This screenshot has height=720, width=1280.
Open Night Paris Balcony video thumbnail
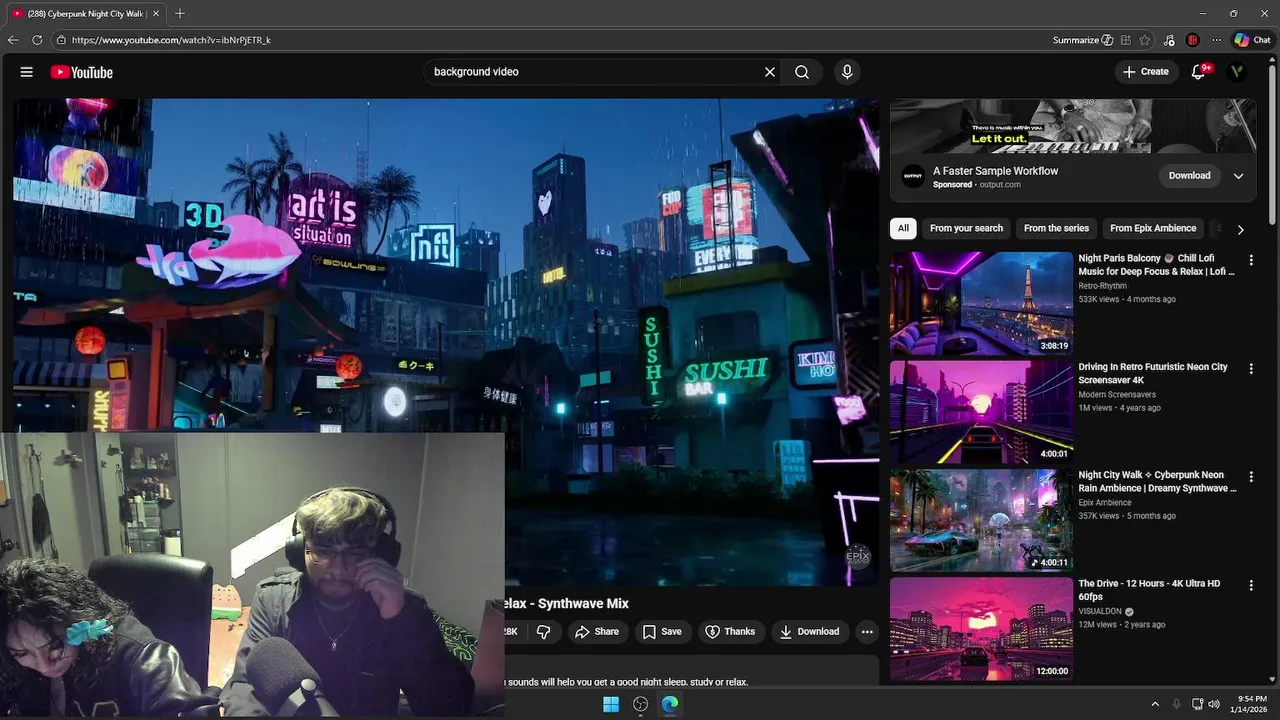(x=981, y=303)
